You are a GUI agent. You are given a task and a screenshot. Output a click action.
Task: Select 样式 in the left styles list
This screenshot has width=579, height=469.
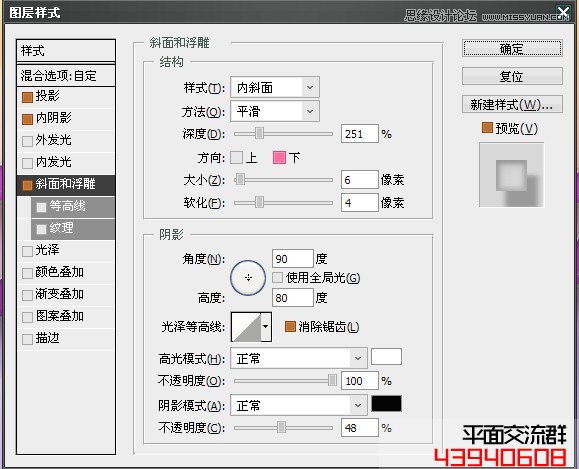point(66,51)
